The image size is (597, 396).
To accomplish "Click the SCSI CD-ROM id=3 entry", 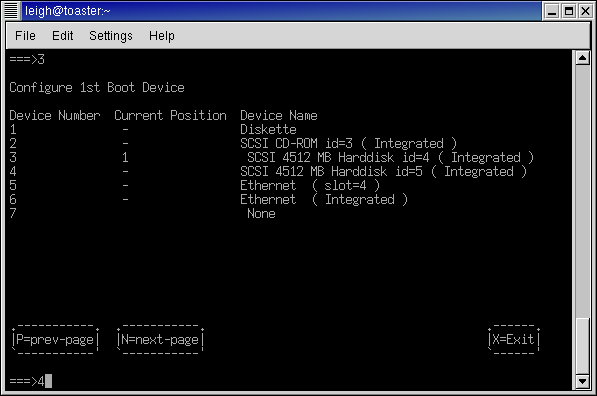I will coord(348,144).
